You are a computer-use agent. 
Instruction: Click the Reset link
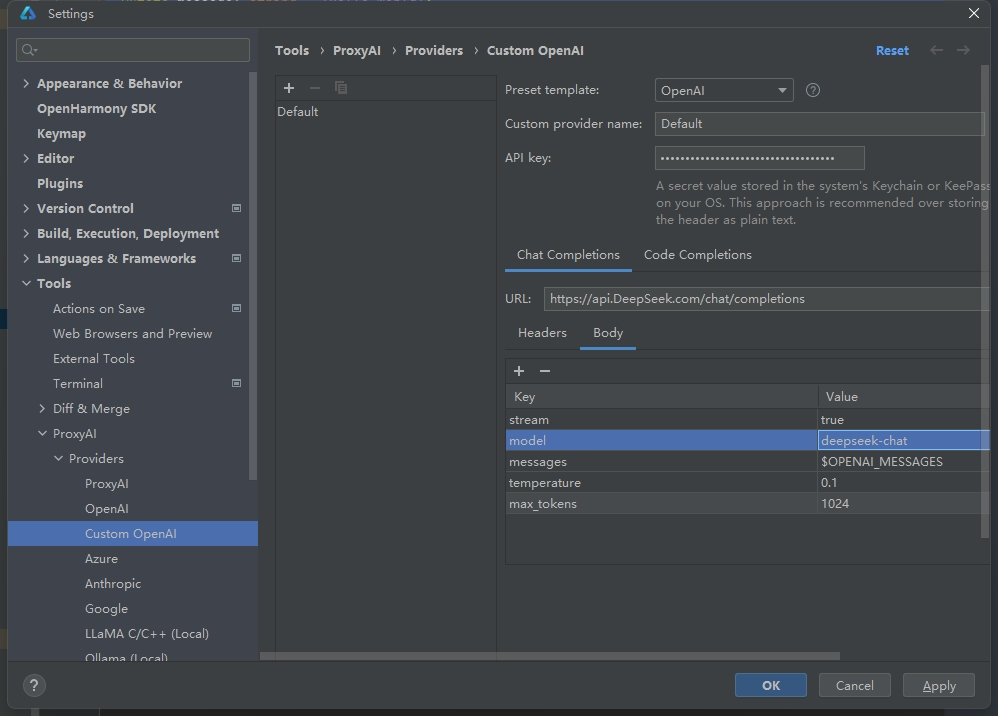892,50
